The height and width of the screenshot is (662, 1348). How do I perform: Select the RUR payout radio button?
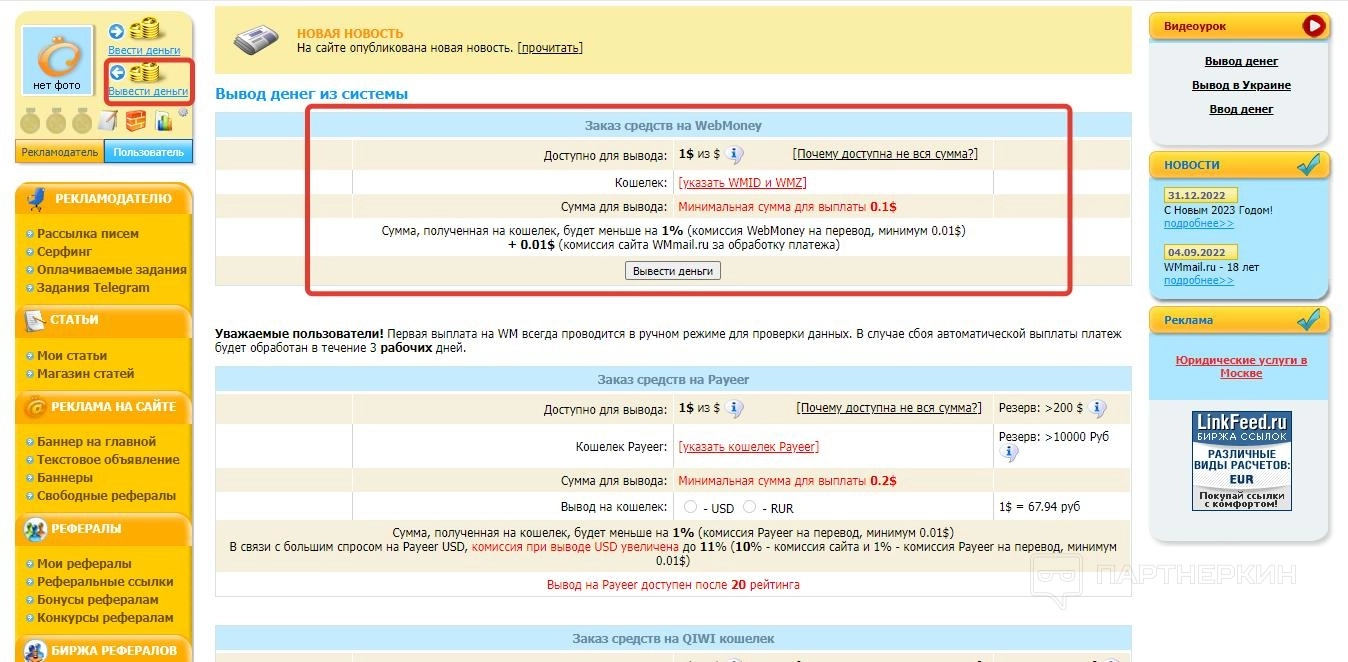click(x=750, y=507)
